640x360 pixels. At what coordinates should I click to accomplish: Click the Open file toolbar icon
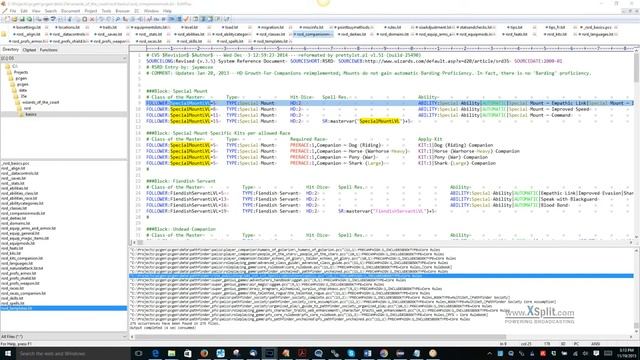[x=15, y=19]
